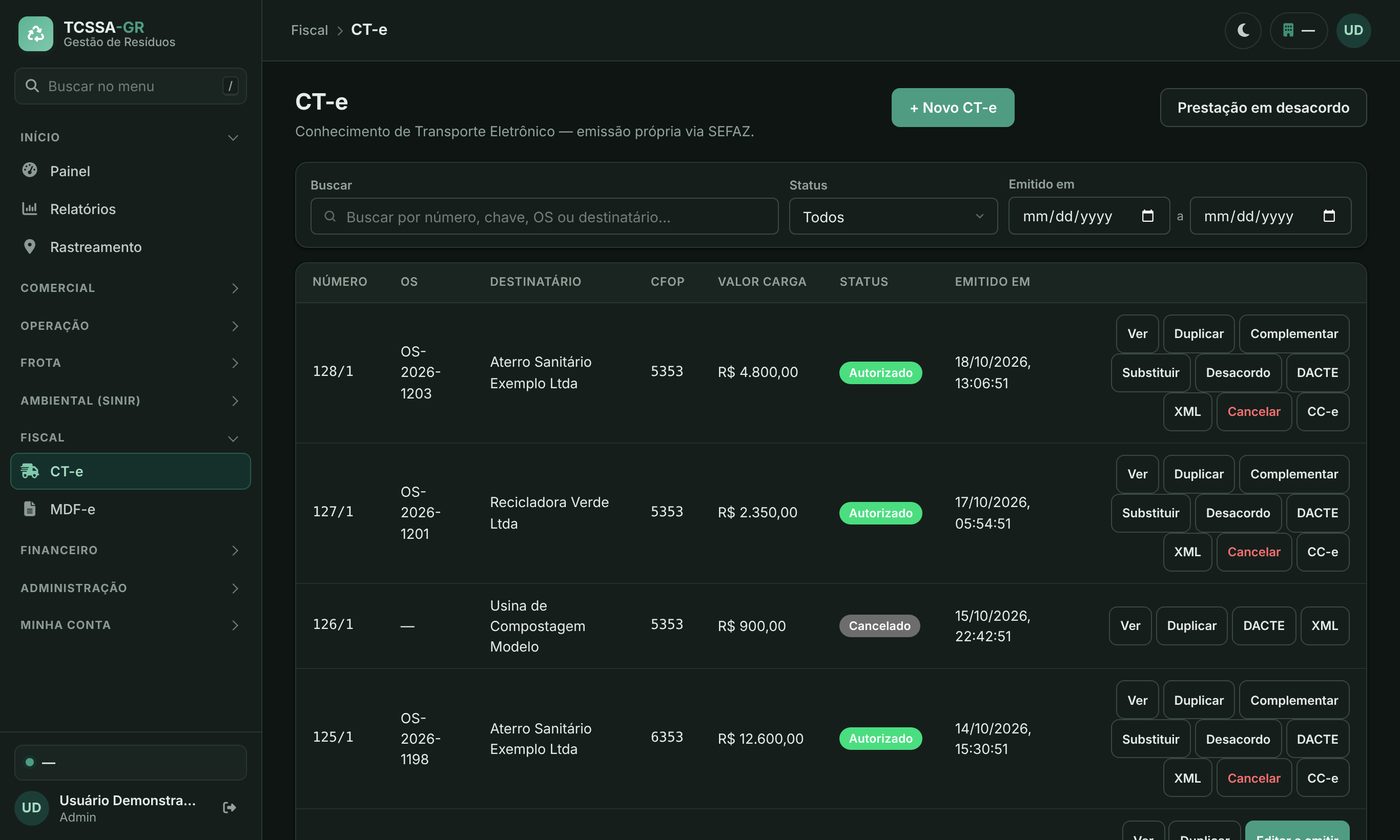The height and width of the screenshot is (840, 1400).
Task: Expand the ADMINISTRAÇÃO sidebar section
Action: (x=130, y=588)
